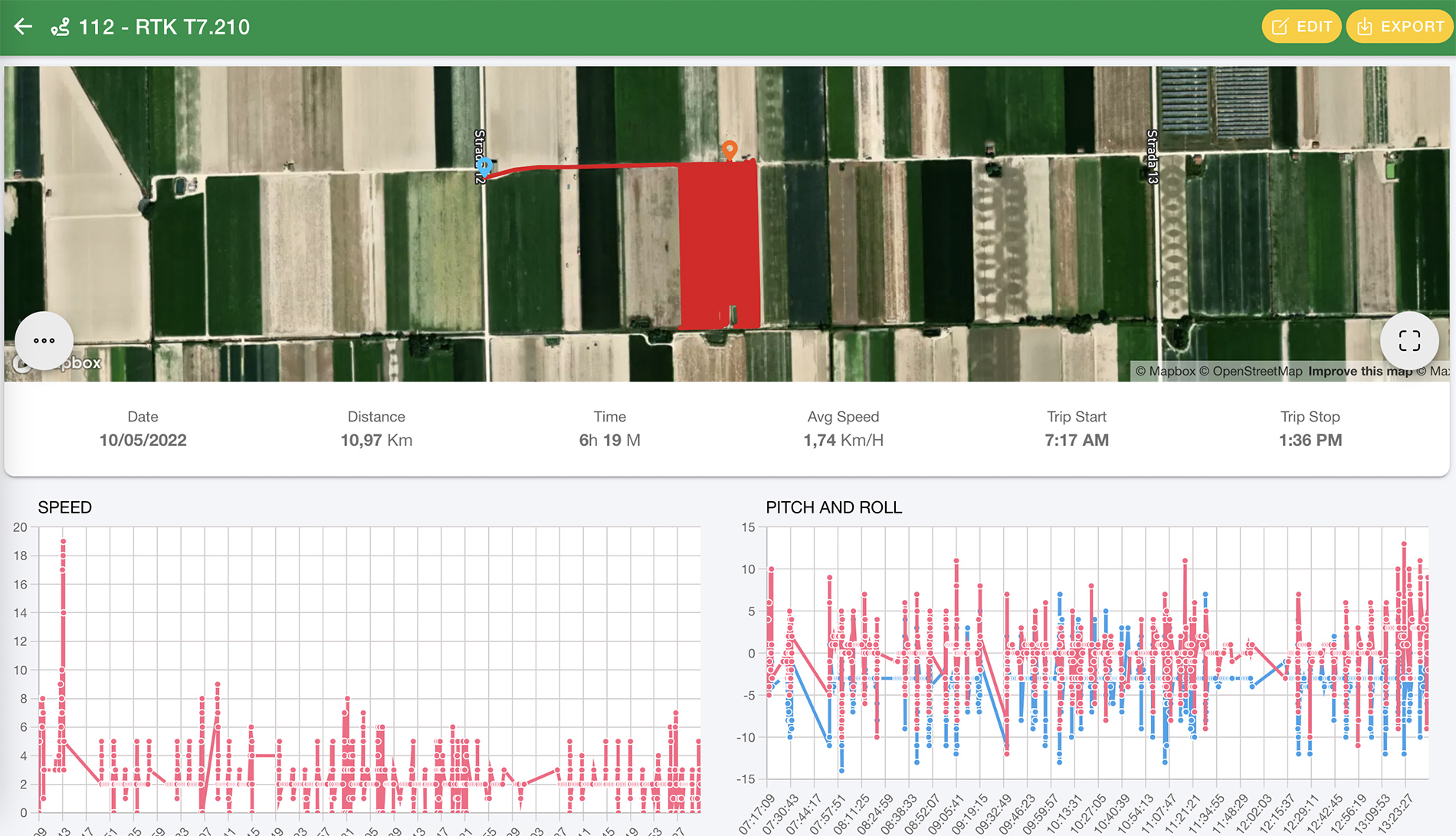Viewport: 1456px width, 836px height.
Task: Click the orange trip end marker
Action: (730, 149)
